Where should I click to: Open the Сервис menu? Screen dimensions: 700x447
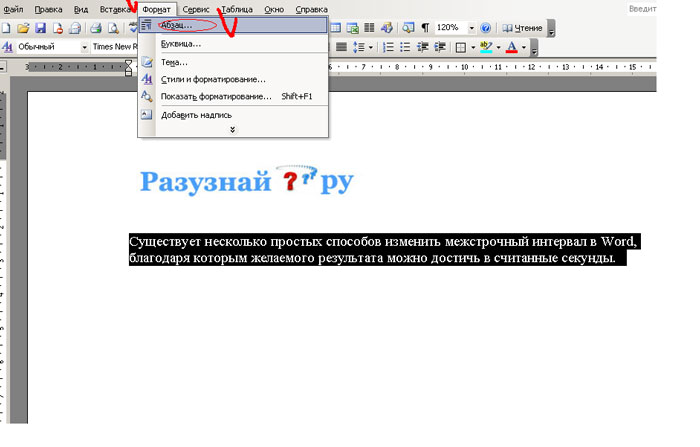tap(196, 9)
